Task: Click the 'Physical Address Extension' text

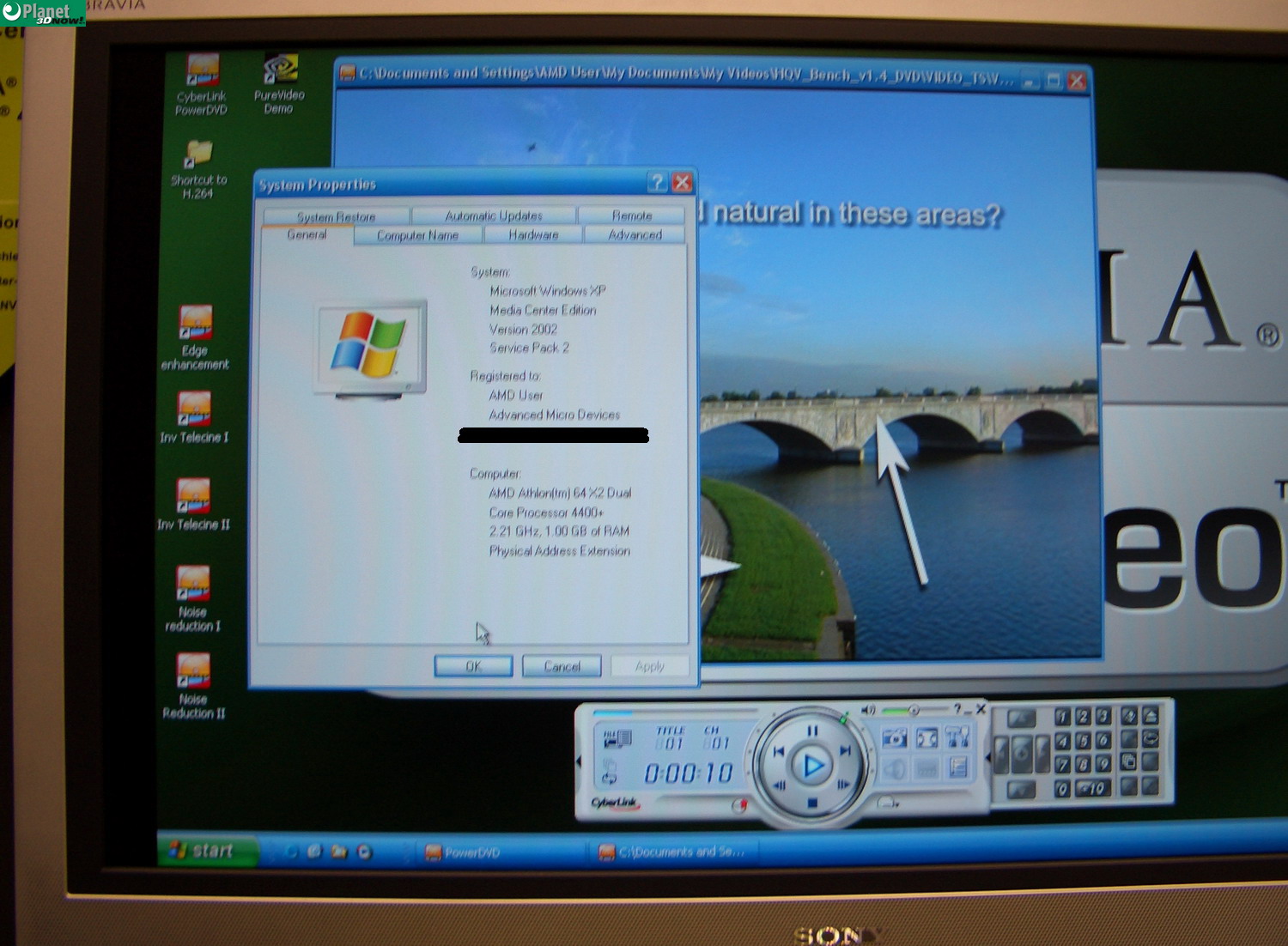Action: pyautogui.click(x=560, y=551)
